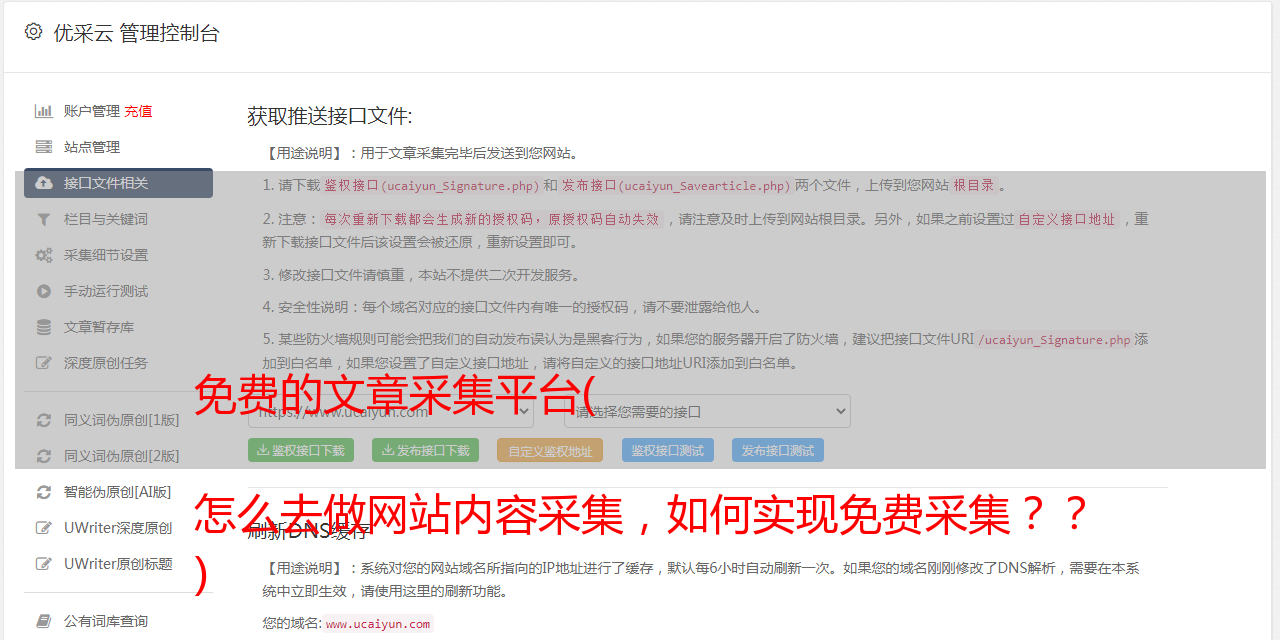
Task: Click the server icon for 站点管理
Action: click(x=44, y=147)
